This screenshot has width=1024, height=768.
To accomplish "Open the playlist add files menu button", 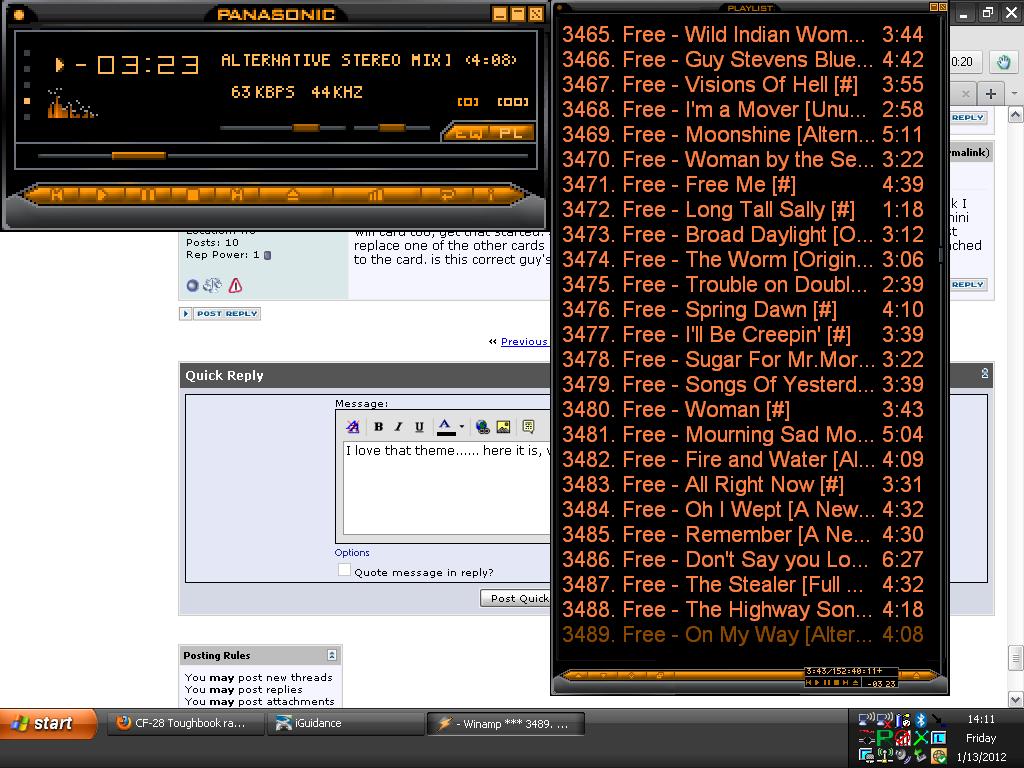I will tap(577, 675).
